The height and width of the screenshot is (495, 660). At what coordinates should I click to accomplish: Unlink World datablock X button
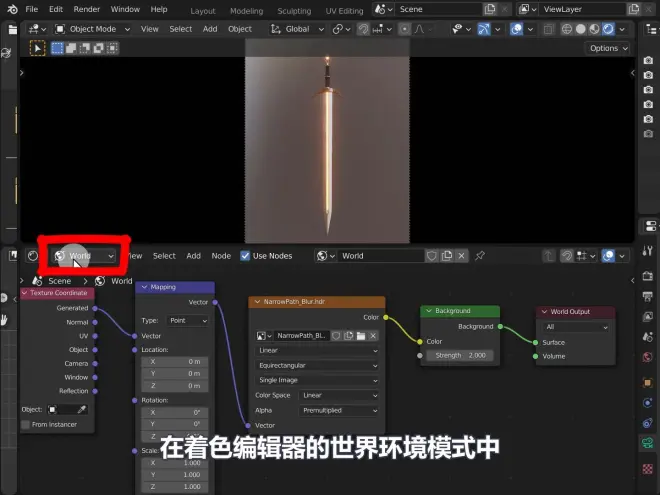tap(462, 256)
